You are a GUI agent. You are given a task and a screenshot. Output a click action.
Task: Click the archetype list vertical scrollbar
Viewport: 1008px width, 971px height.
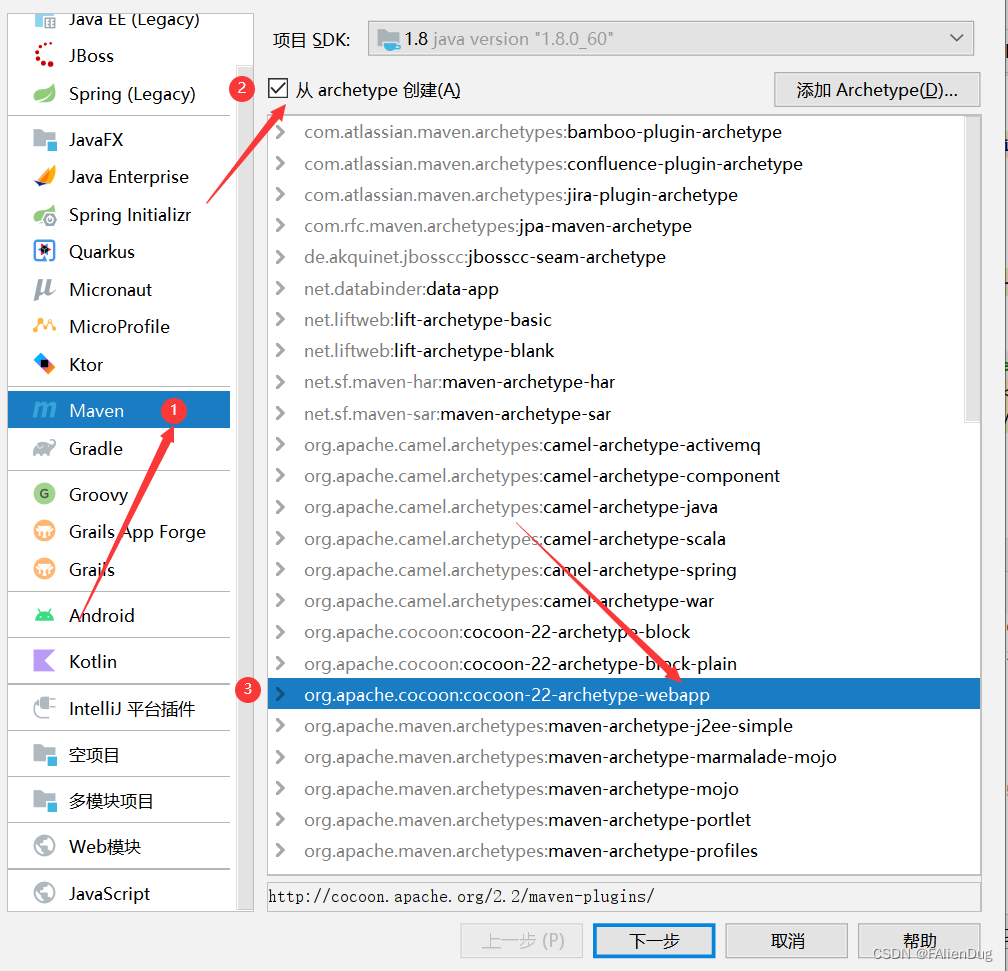pyautogui.click(x=973, y=269)
